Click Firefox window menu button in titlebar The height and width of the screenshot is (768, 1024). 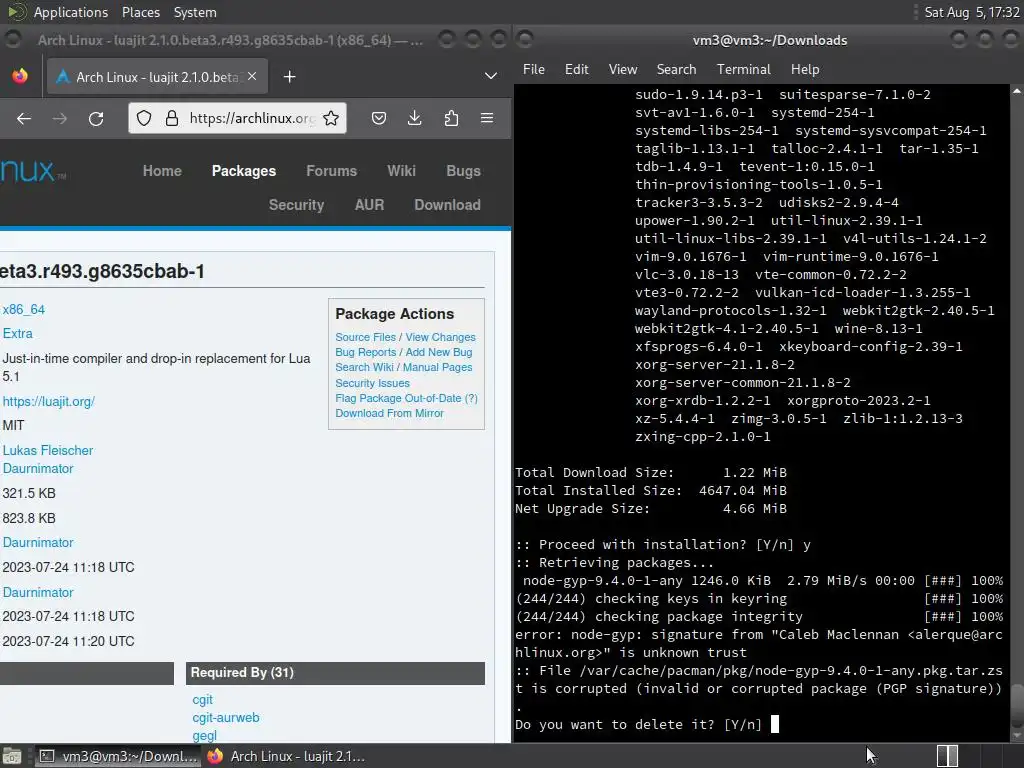(13, 40)
